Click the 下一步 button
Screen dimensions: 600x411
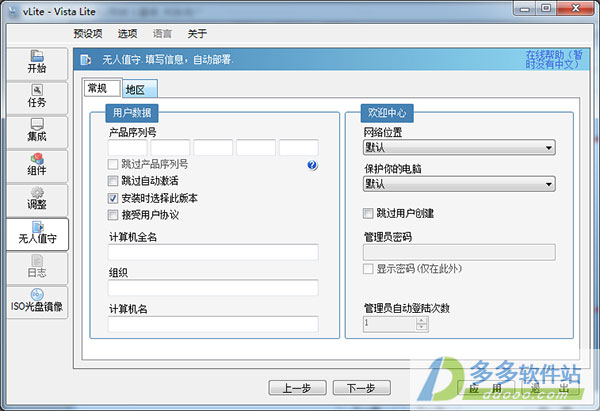[x=362, y=388]
